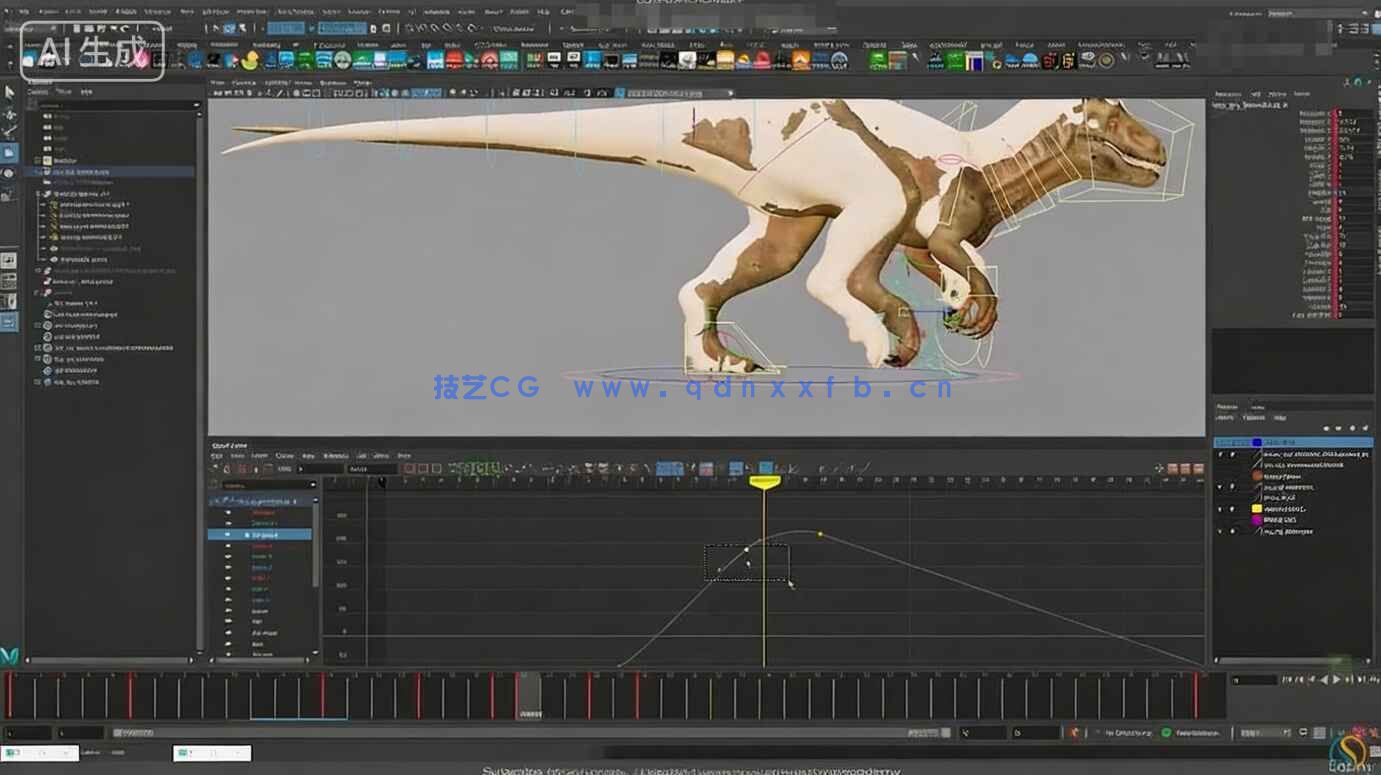Click the blue highlighted tool in left toolbox

point(10,152)
